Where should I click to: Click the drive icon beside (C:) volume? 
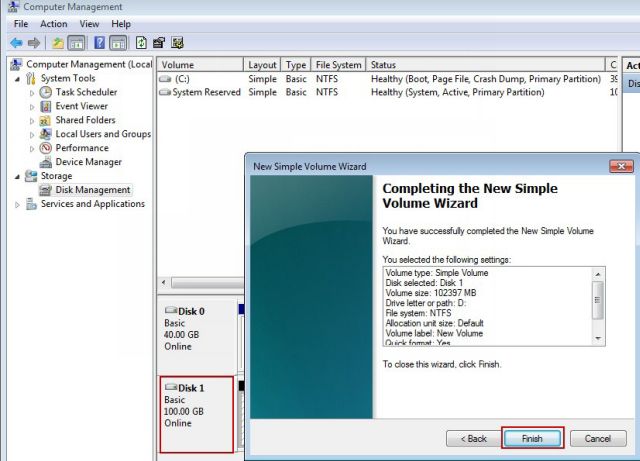click(165, 78)
